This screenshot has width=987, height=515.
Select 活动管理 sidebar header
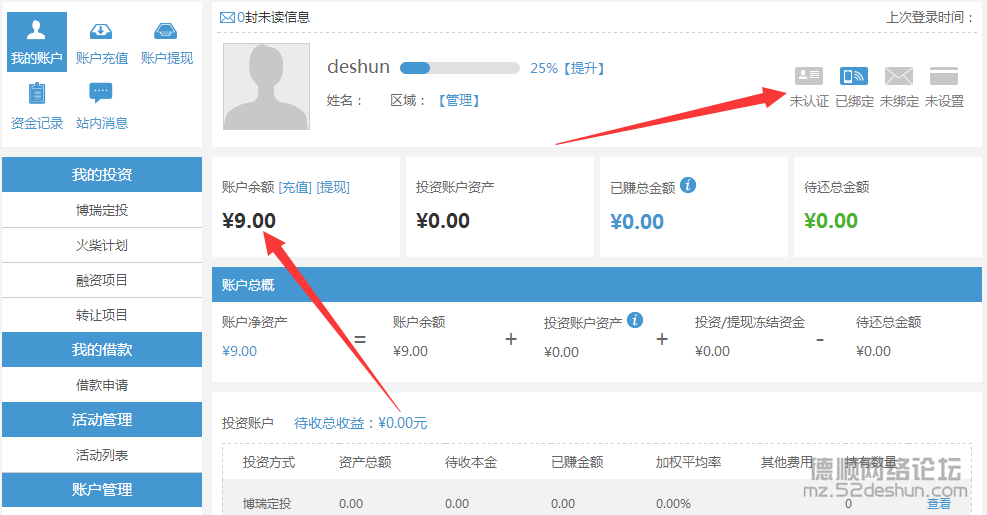[102, 419]
